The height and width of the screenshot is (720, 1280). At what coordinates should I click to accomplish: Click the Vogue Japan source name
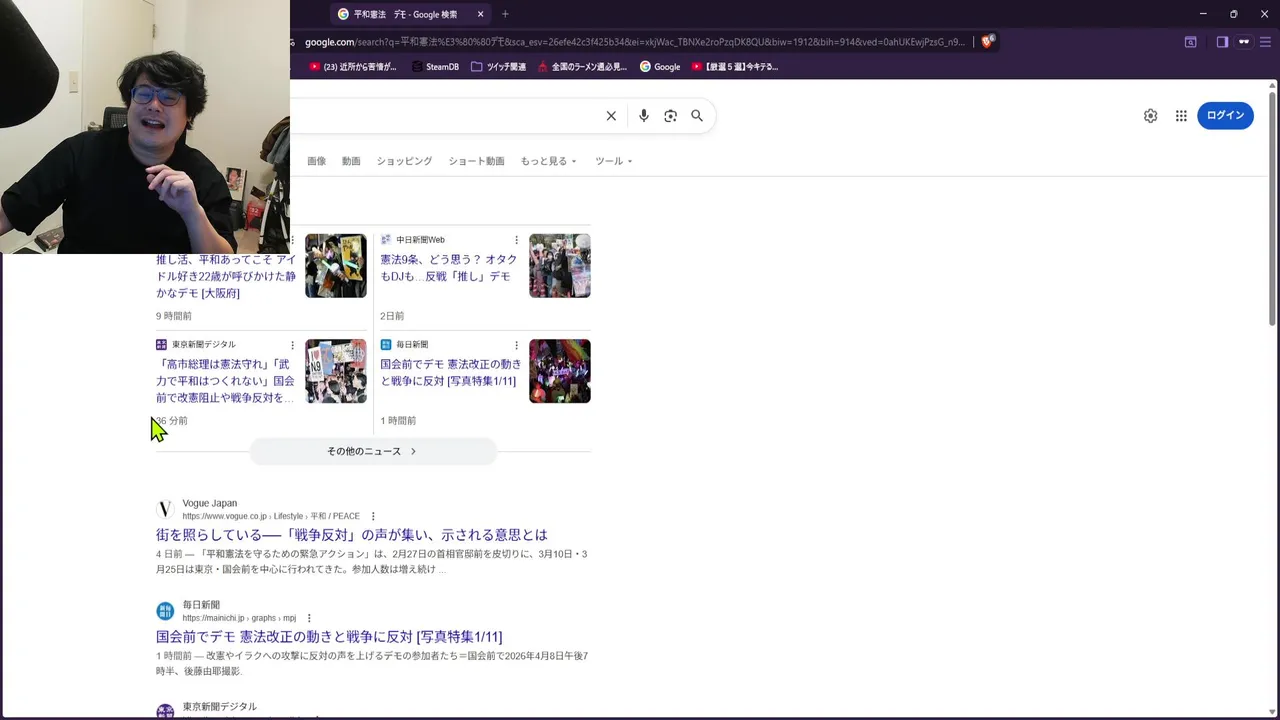coord(210,503)
